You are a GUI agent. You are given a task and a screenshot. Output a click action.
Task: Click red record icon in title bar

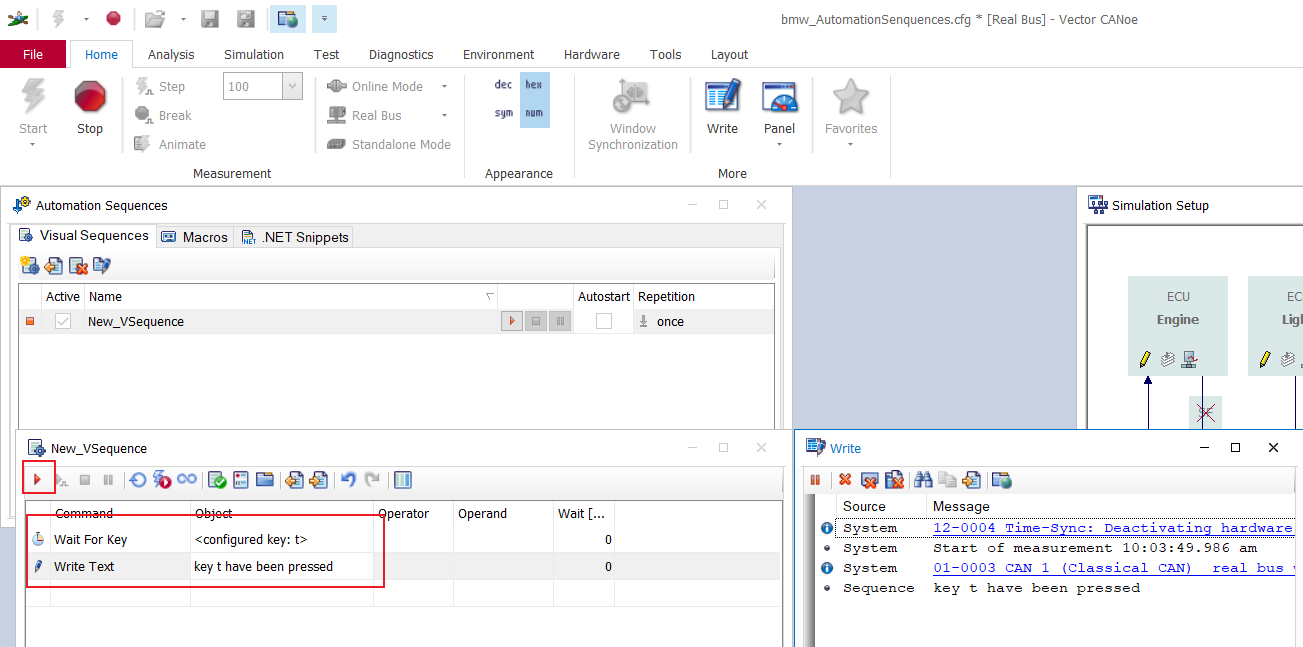click(113, 18)
